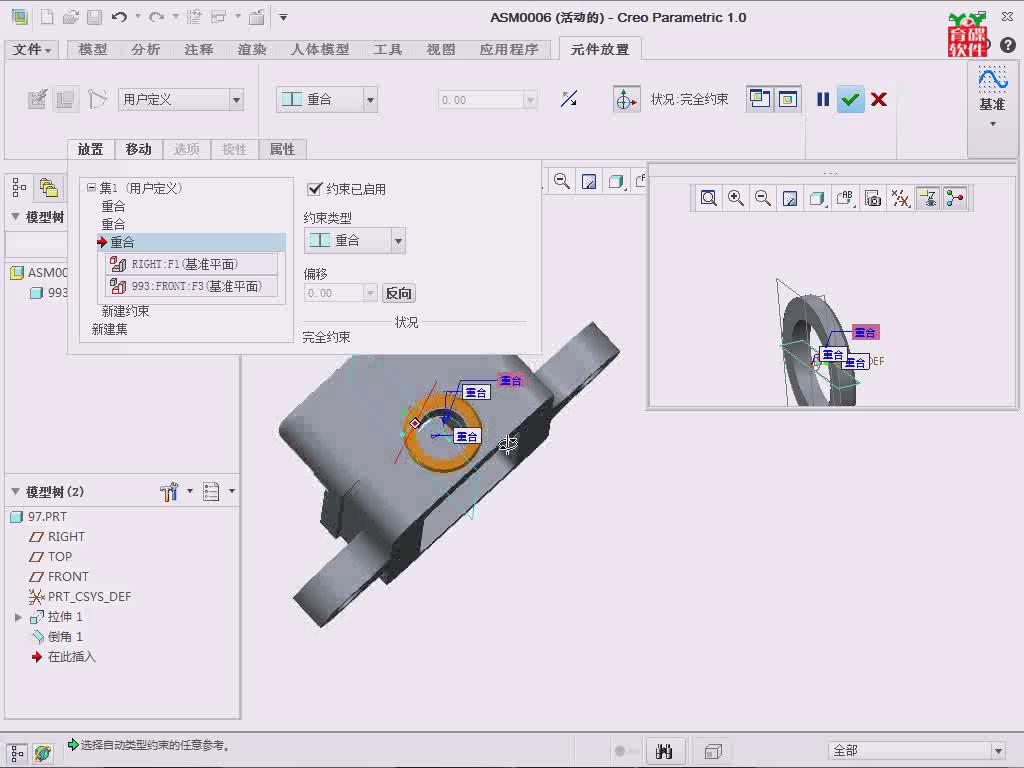
Task: Uncheck the 约束已启用 checkbox
Action: (315, 189)
